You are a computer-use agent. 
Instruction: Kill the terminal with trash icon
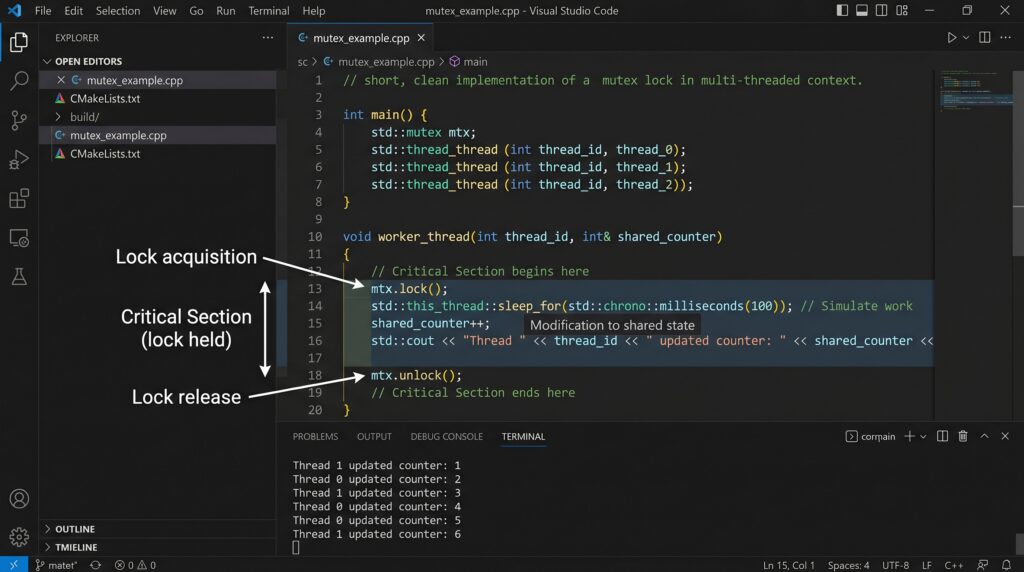coord(963,436)
